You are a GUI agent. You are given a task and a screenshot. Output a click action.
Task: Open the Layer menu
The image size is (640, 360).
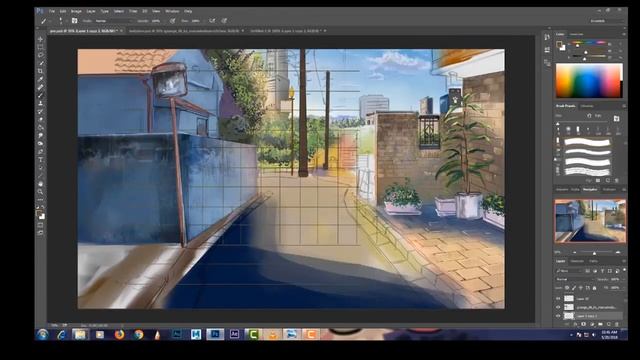[x=91, y=11]
